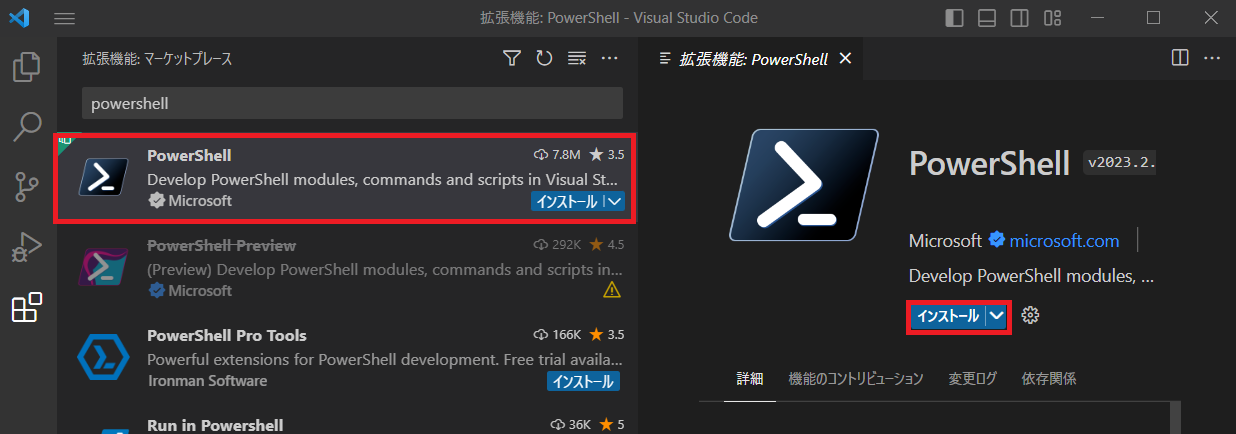
Task: Open install dropdown arrow in details page
Action: point(996,316)
